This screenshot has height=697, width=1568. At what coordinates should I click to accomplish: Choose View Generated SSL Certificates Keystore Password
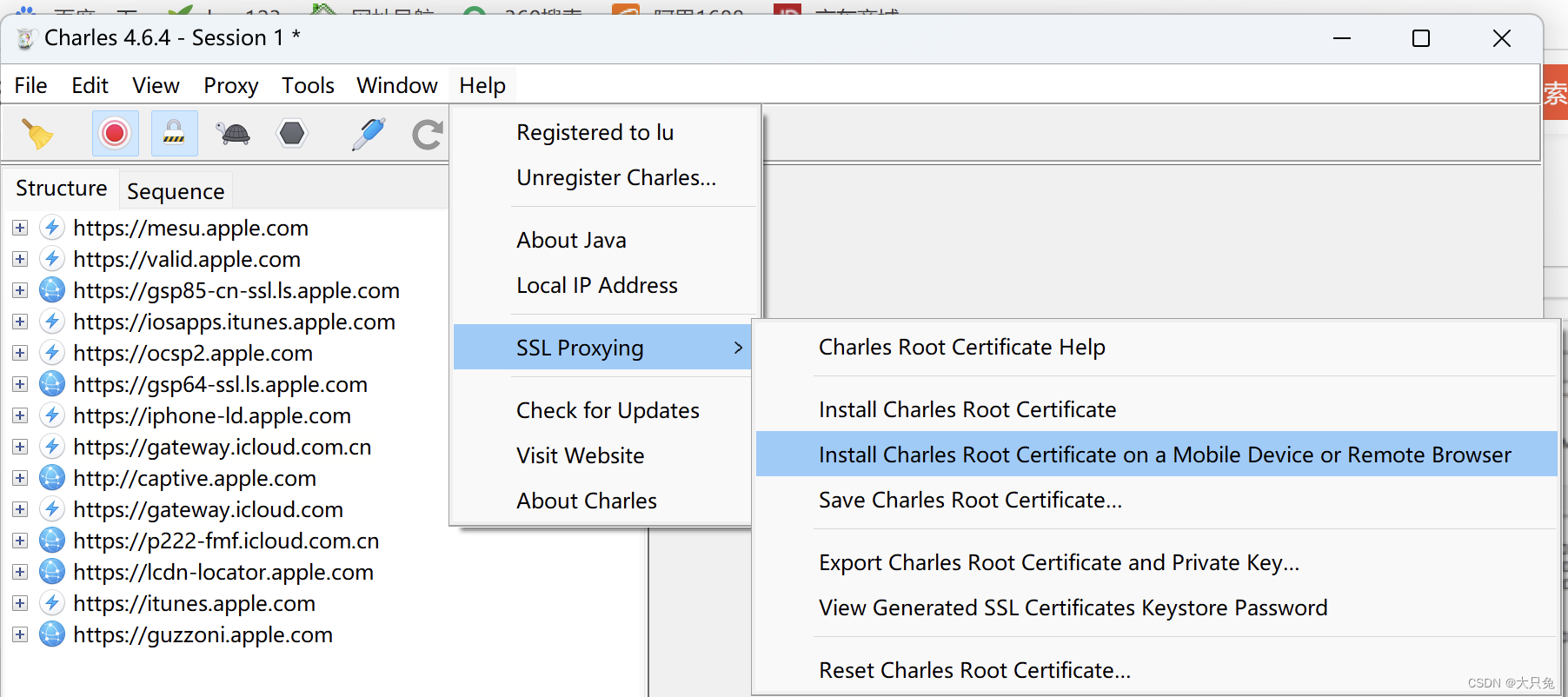(1156, 607)
